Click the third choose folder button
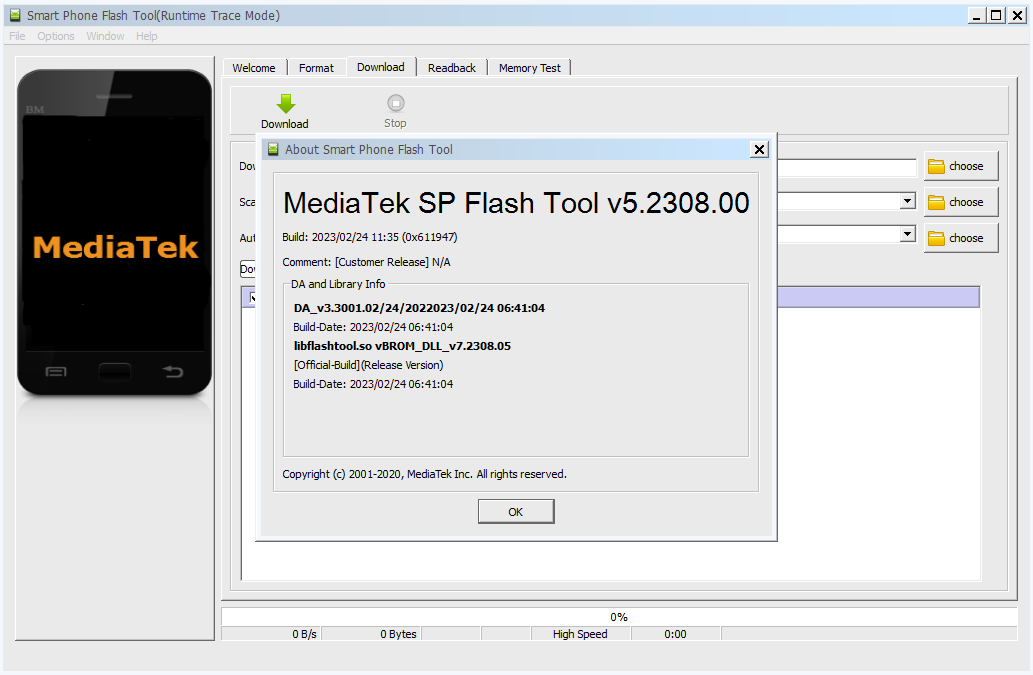Viewport: 1033px width, 675px height. (x=961, y=238)
